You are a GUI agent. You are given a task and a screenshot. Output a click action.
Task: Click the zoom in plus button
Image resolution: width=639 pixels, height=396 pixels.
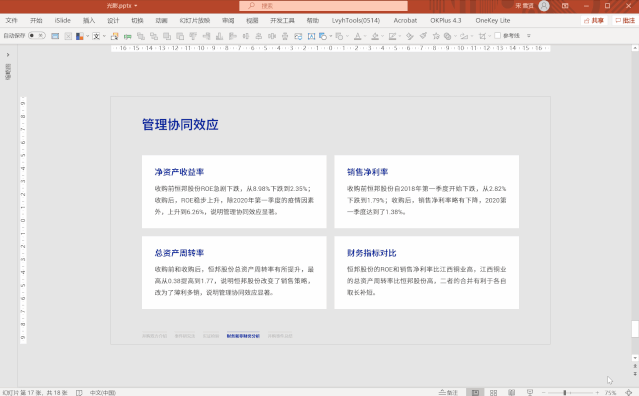point(597,392)
